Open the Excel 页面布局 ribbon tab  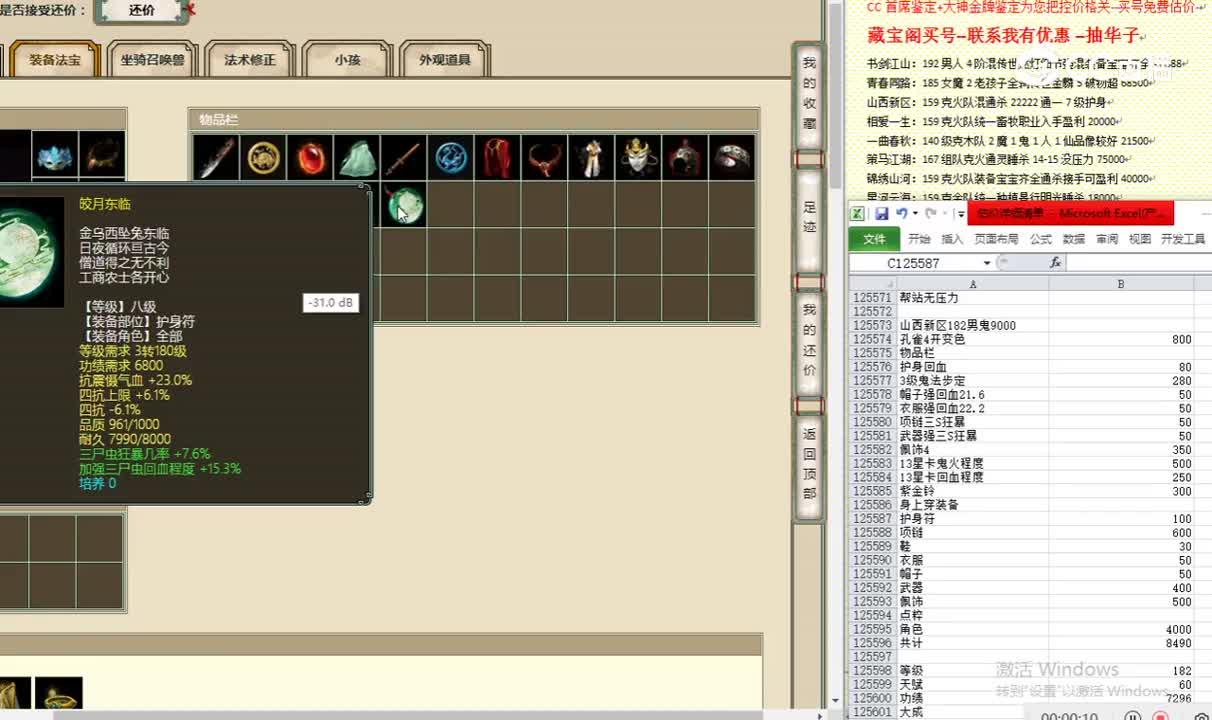[x=996, y=239]
